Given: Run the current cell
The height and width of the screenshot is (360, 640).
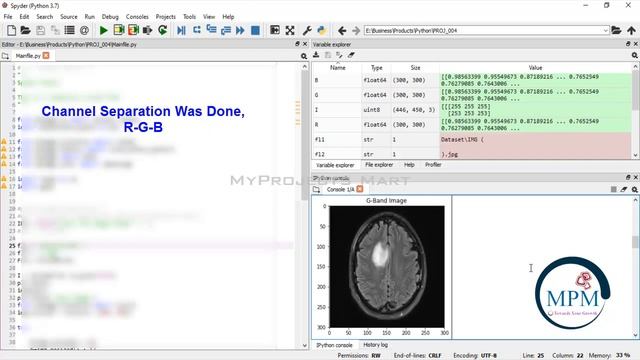Looking at the screenshot, I should pyautogui.click(x=119, y=30).
